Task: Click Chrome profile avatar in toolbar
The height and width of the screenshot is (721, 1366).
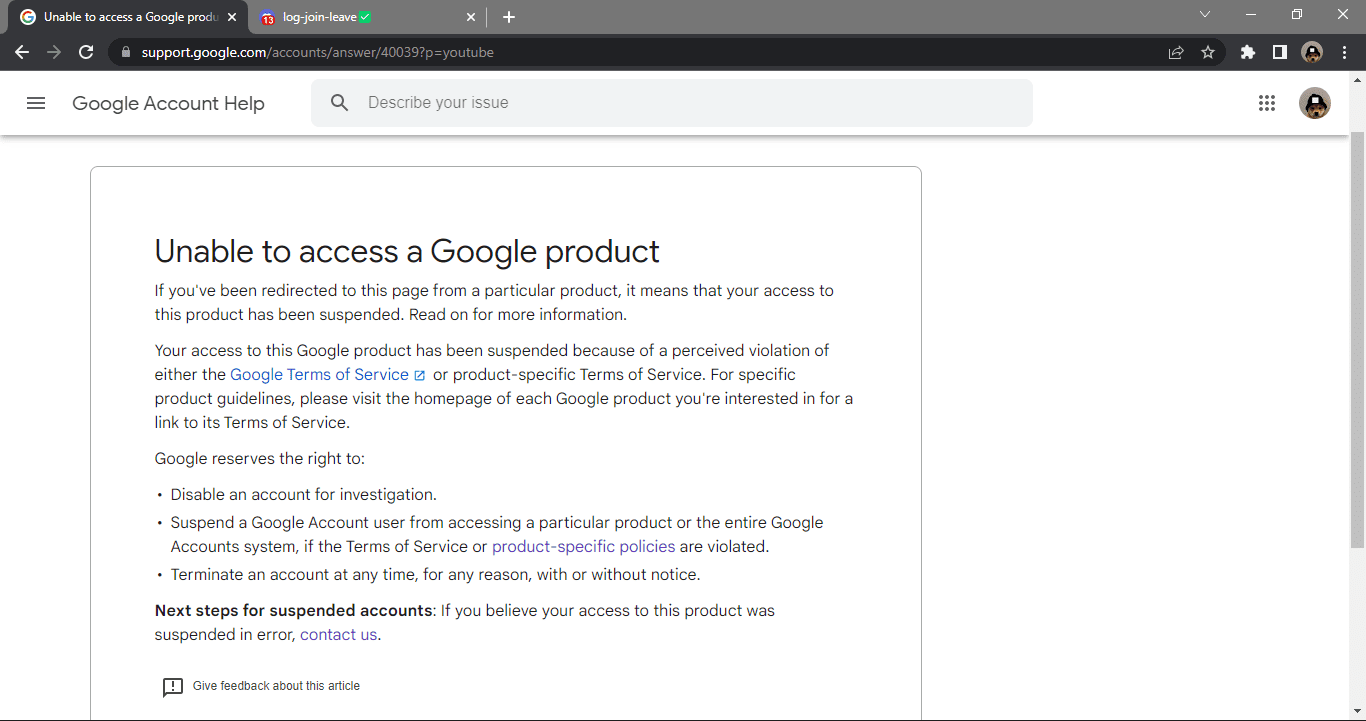Action: click(x=1312, y=52)
